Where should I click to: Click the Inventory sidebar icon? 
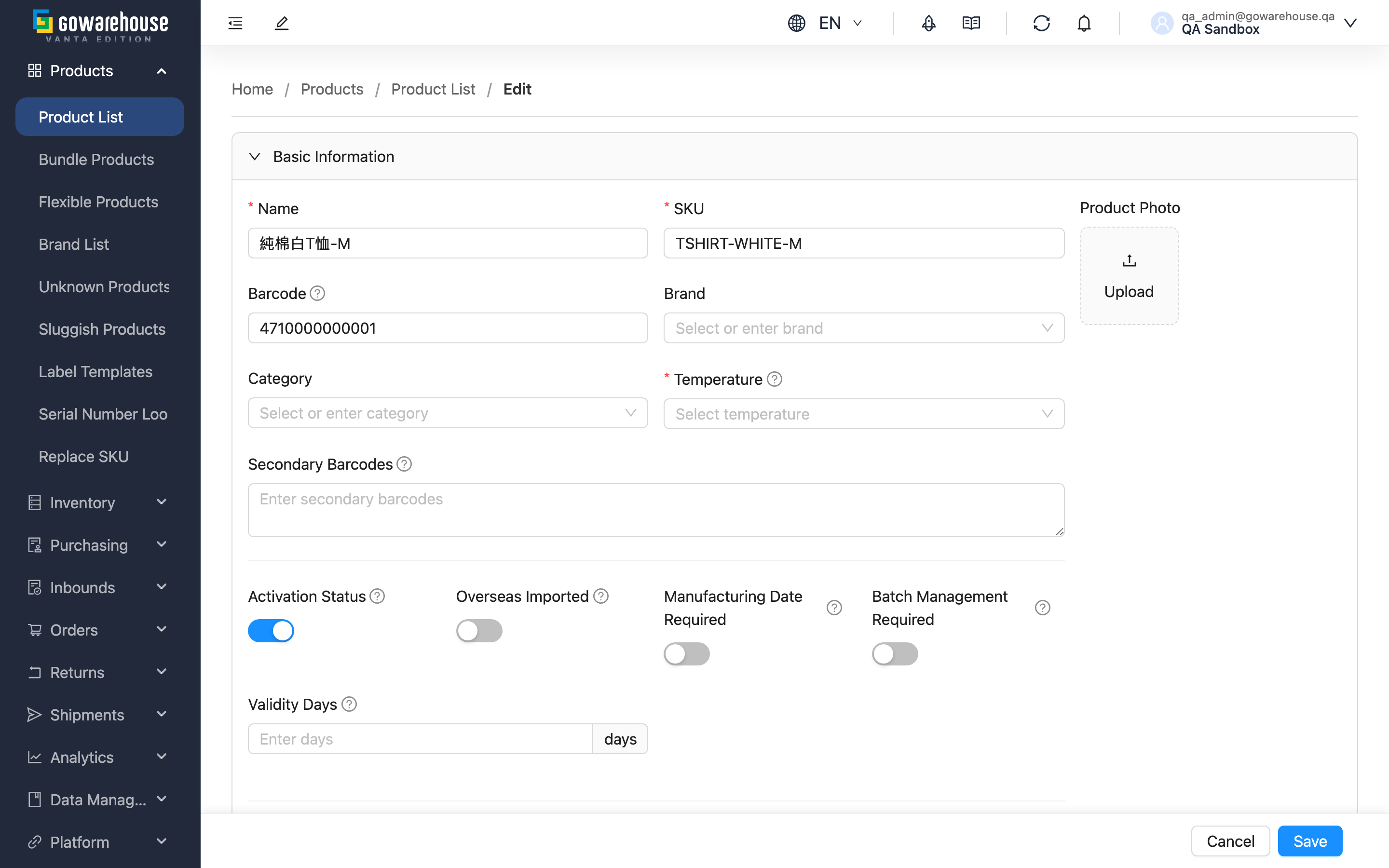[x=34, y=502]
